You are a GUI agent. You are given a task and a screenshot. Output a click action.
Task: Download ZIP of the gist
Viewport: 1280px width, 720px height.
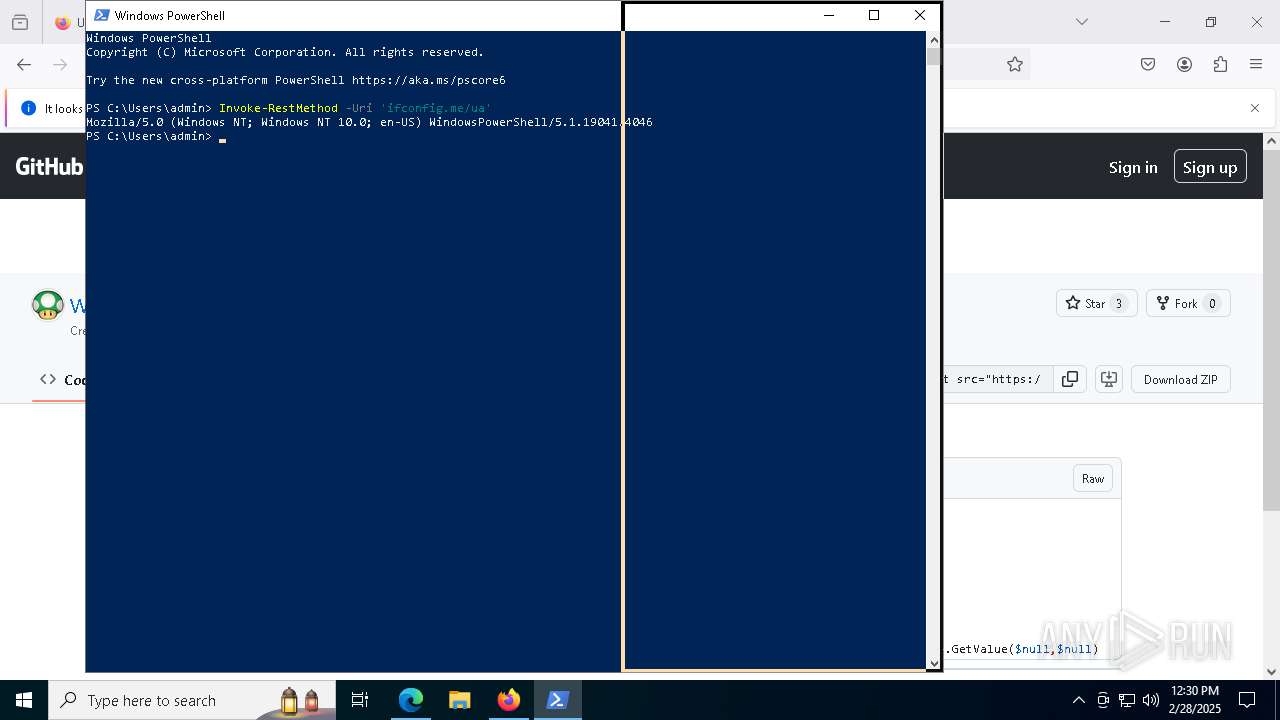pos(1180,379)
